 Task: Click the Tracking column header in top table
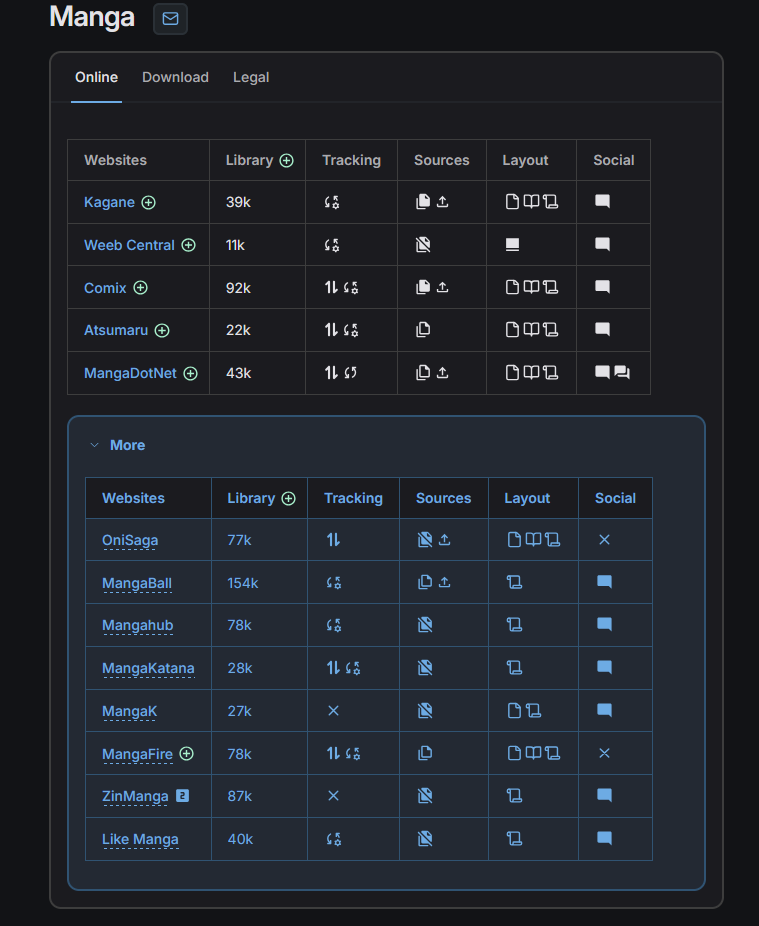click(351, 161)
